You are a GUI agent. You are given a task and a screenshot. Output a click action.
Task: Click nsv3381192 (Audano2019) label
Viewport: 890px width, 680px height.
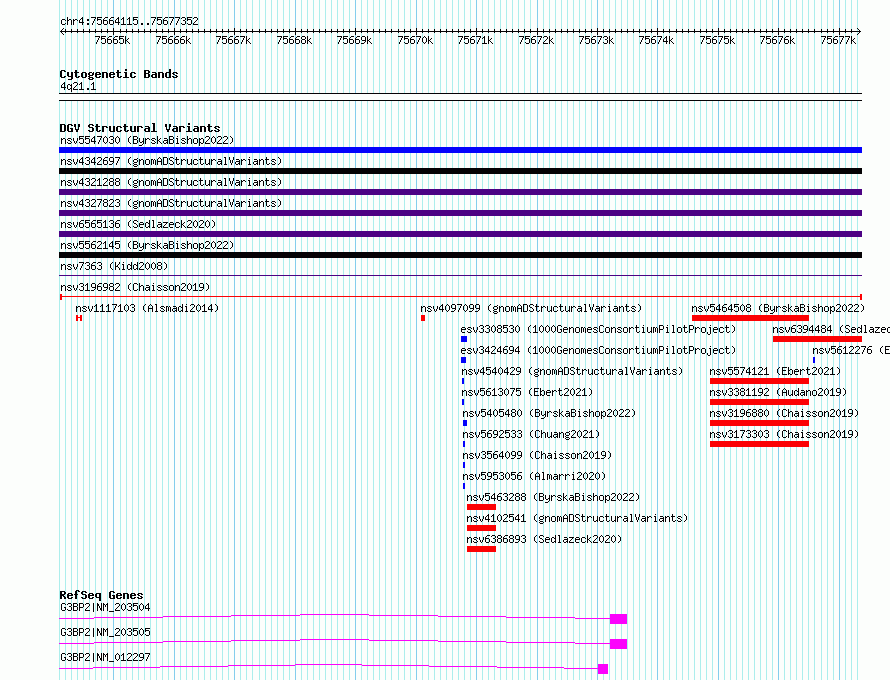(x=778, y=392)
